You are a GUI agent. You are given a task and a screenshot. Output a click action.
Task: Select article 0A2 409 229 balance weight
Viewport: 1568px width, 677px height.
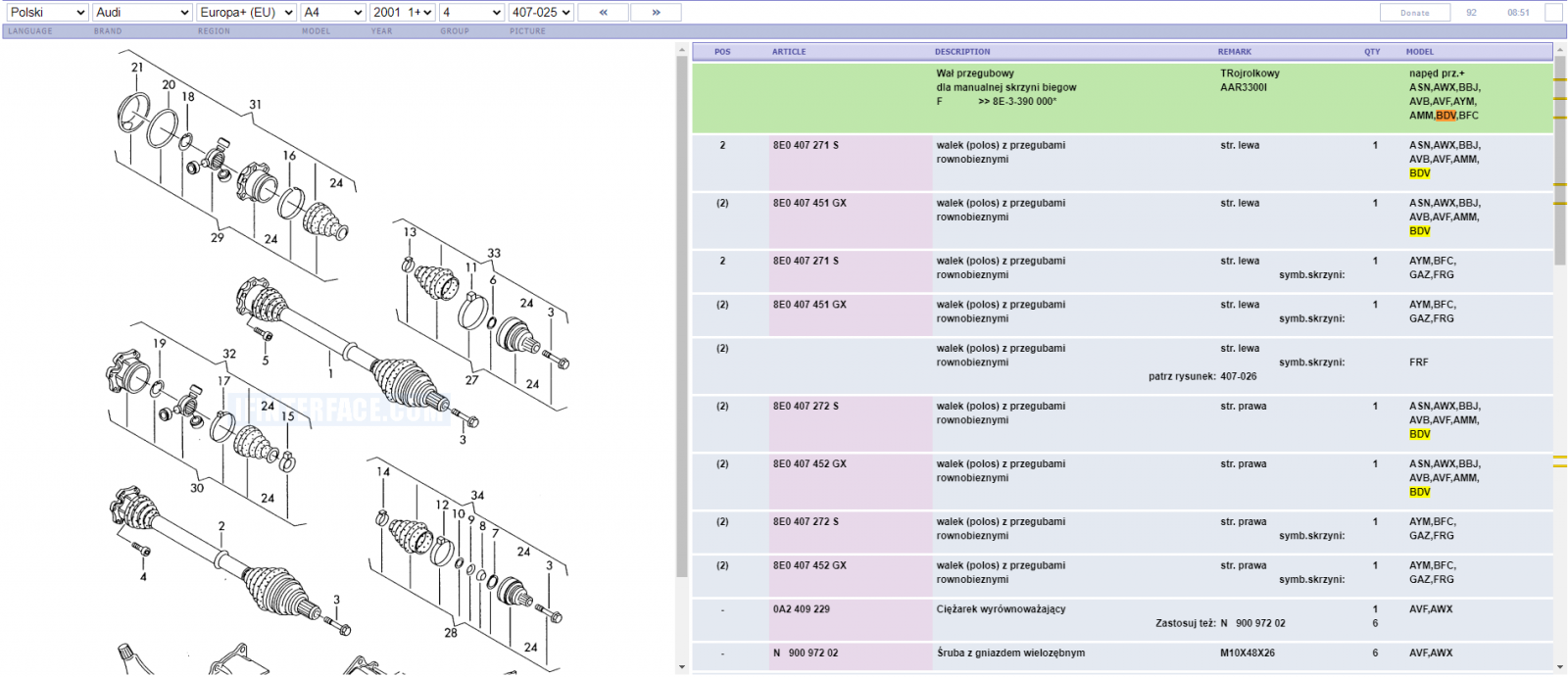pos(801,609)
